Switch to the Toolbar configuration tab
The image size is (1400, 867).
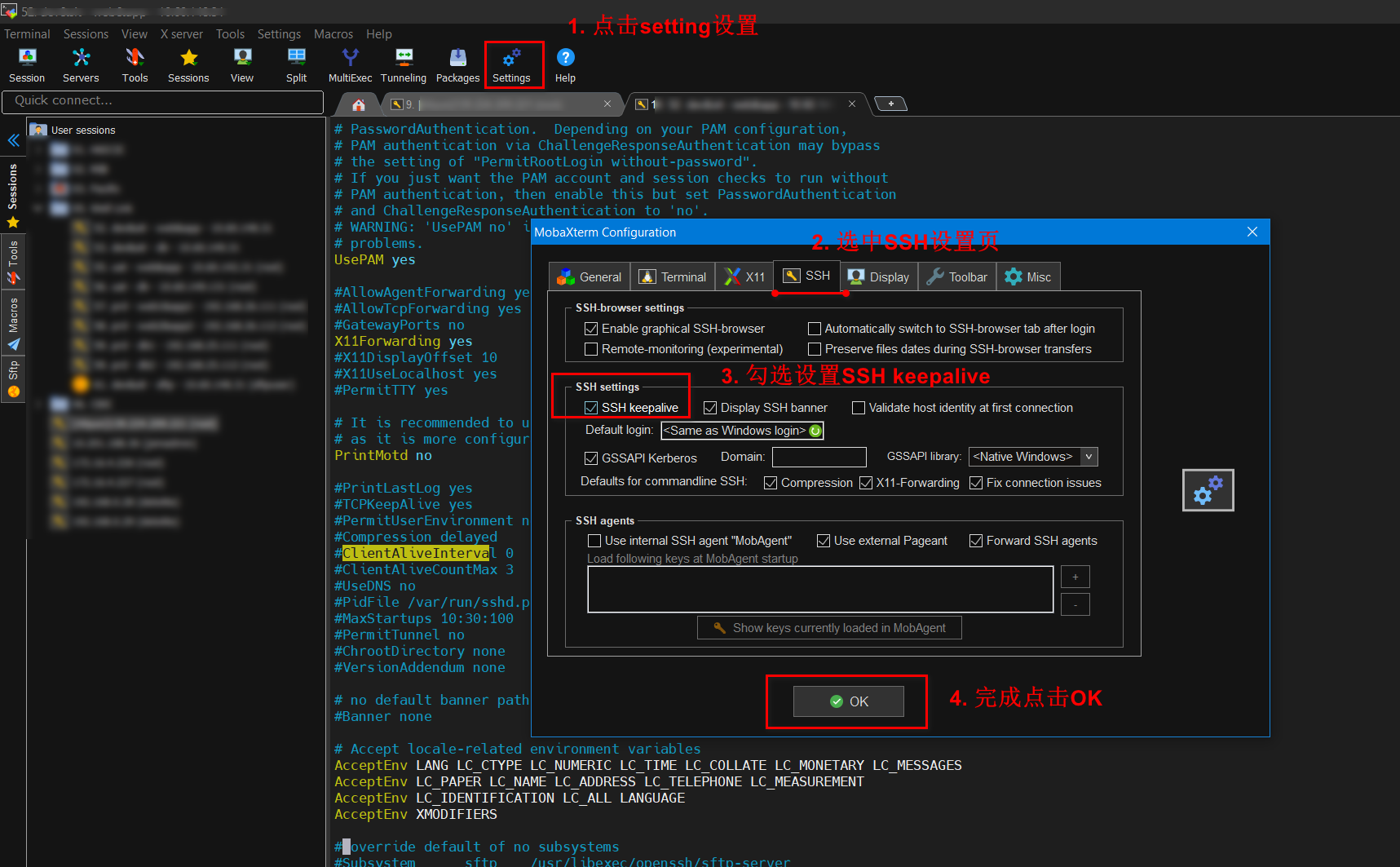957,276
